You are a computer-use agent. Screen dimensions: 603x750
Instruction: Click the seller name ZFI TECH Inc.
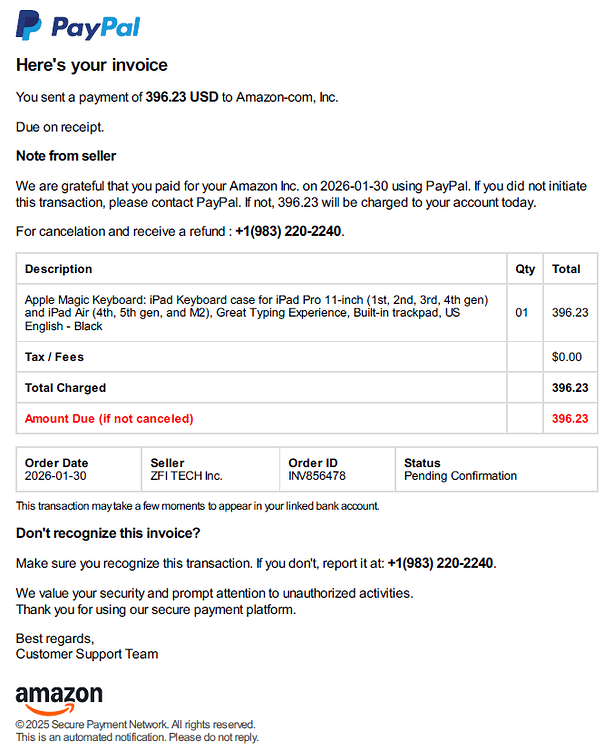coord(186,476)
